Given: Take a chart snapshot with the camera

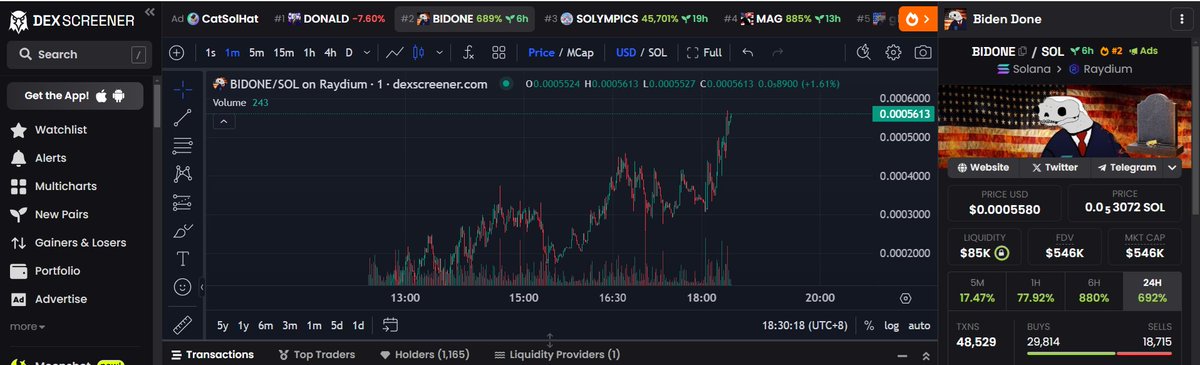Looking at the screenshot, I should 924,52.
